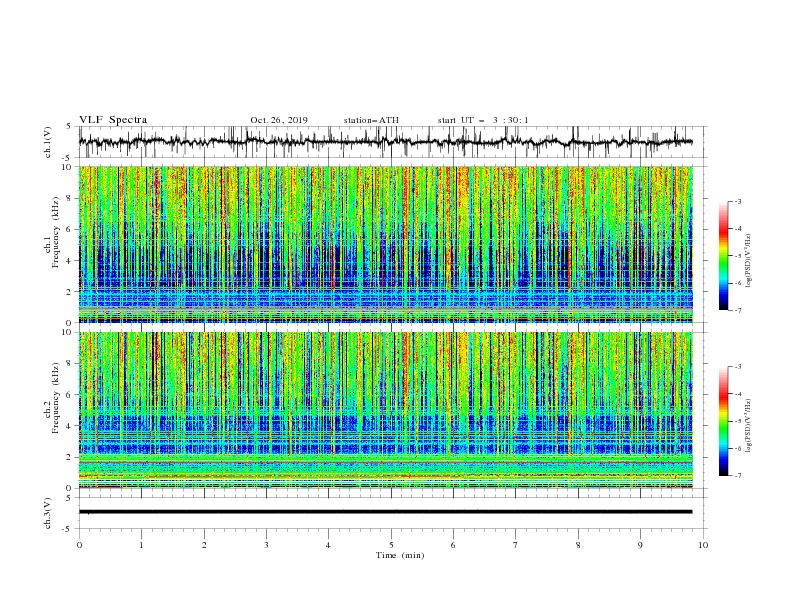Screen dimensions: 792x612
Task: Select the ch.2 color bar 'log(PSD)(V²/Hz)' label
Action: [x=748, y=426]
